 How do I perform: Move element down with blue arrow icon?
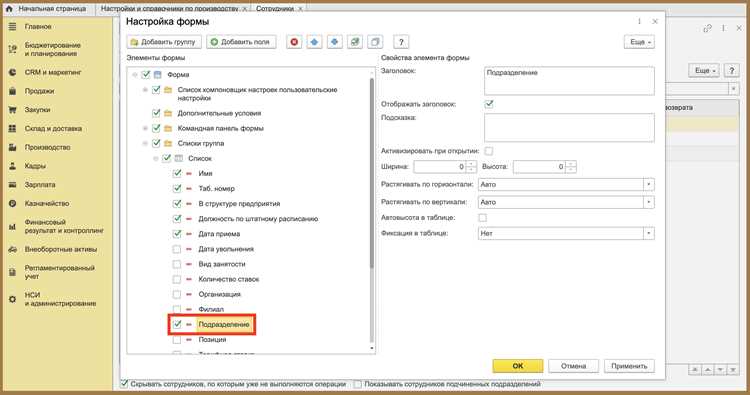(334, 42)
